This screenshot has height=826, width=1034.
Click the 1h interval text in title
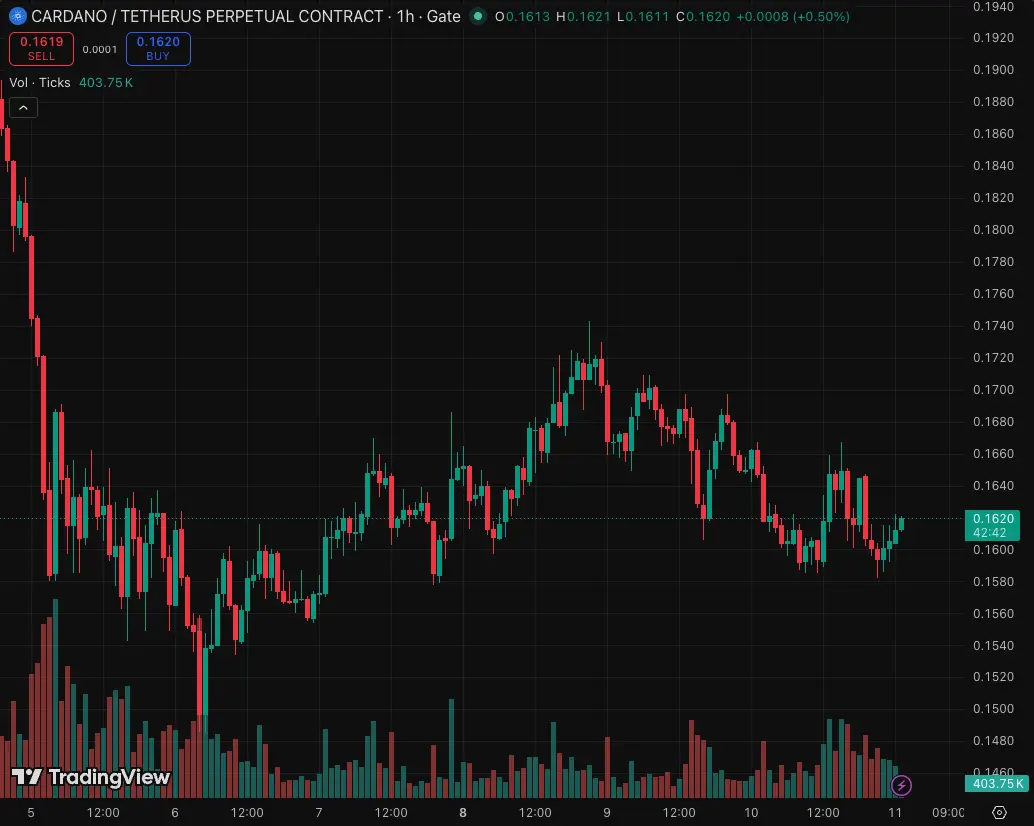[406, 16]
